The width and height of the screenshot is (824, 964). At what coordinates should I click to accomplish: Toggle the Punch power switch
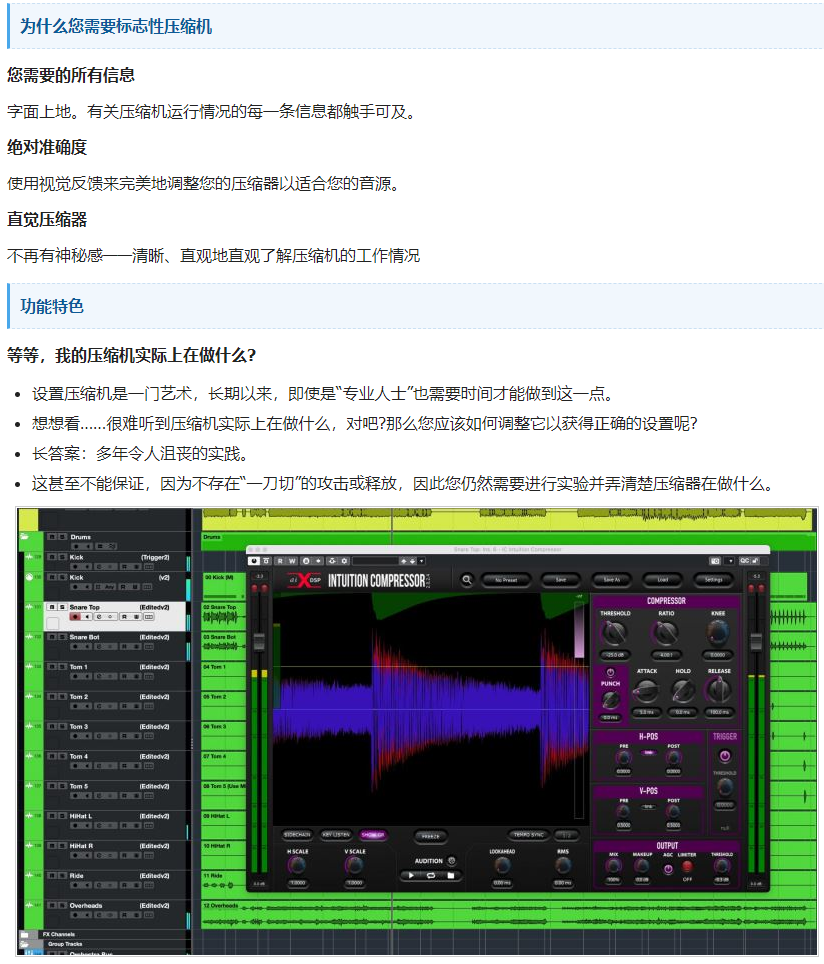click(x=610, y=672)
